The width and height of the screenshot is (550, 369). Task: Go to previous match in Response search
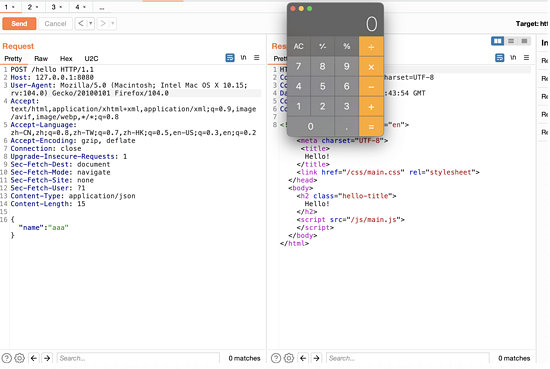[x=303, y=358]
